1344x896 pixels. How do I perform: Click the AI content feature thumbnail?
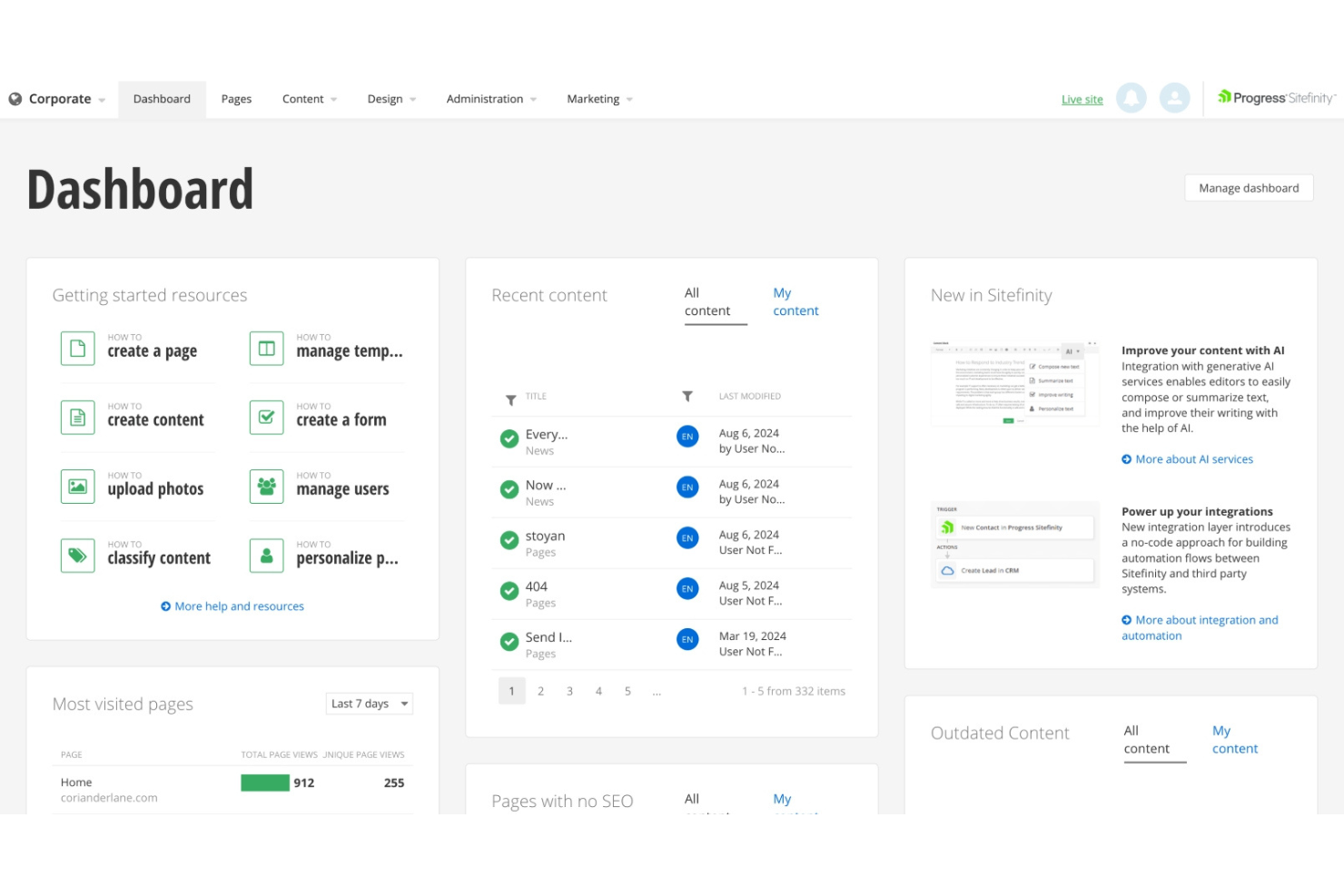(x=1015, y=383)
